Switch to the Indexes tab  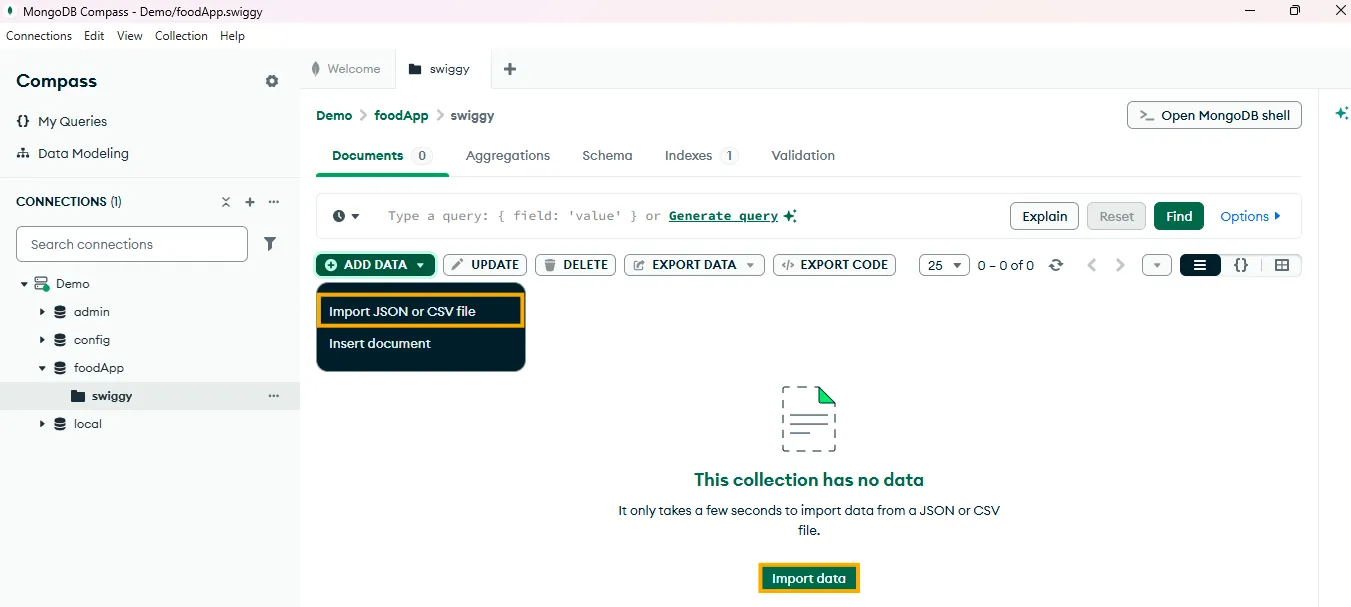pyautogui.click(x=701, y=155)
